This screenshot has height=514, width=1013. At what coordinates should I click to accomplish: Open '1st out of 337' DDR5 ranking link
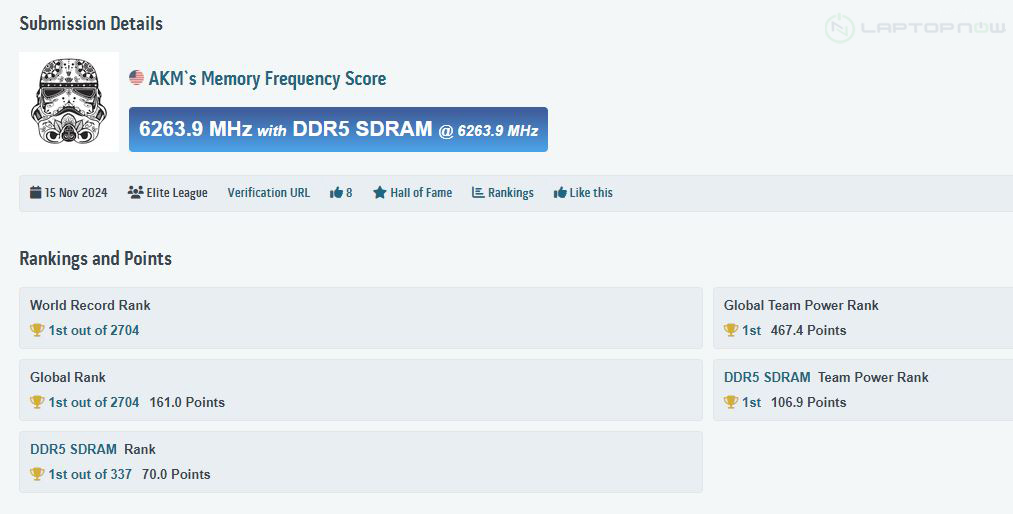tap(90, 474)
